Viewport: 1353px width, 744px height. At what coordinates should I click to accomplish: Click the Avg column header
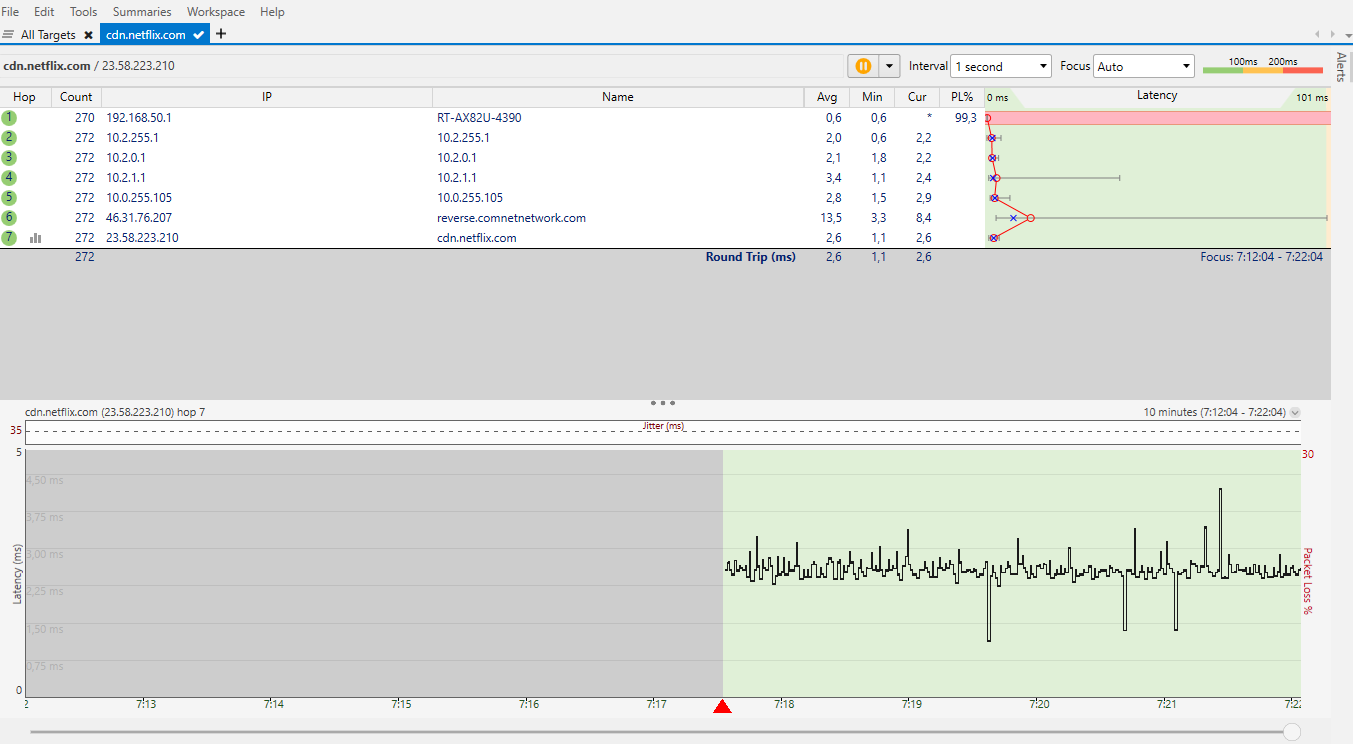pos(826,97)
